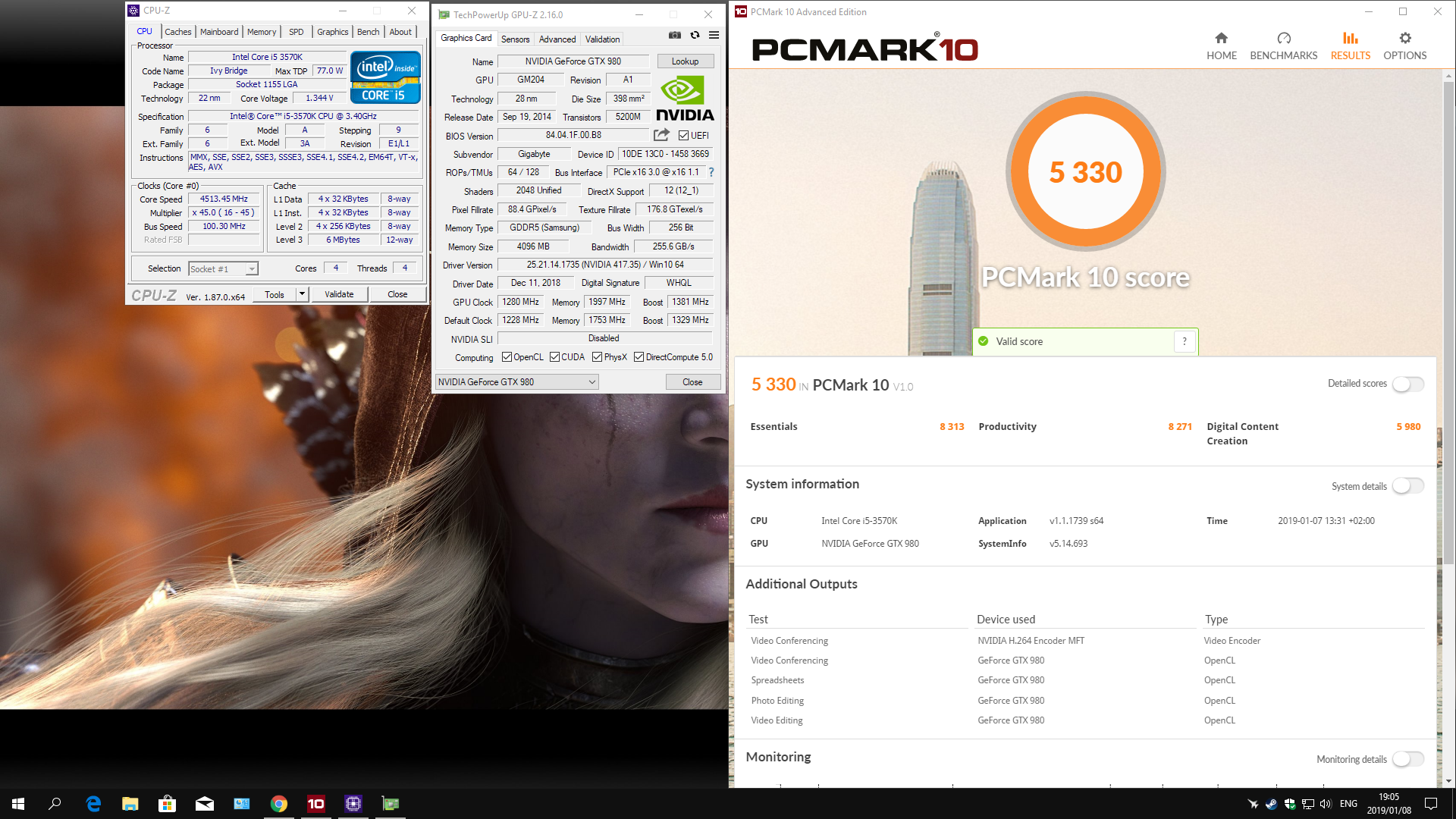Click the Close button in CPU-Z
This screenshot has width=1456, height=819.
[397, 294]
